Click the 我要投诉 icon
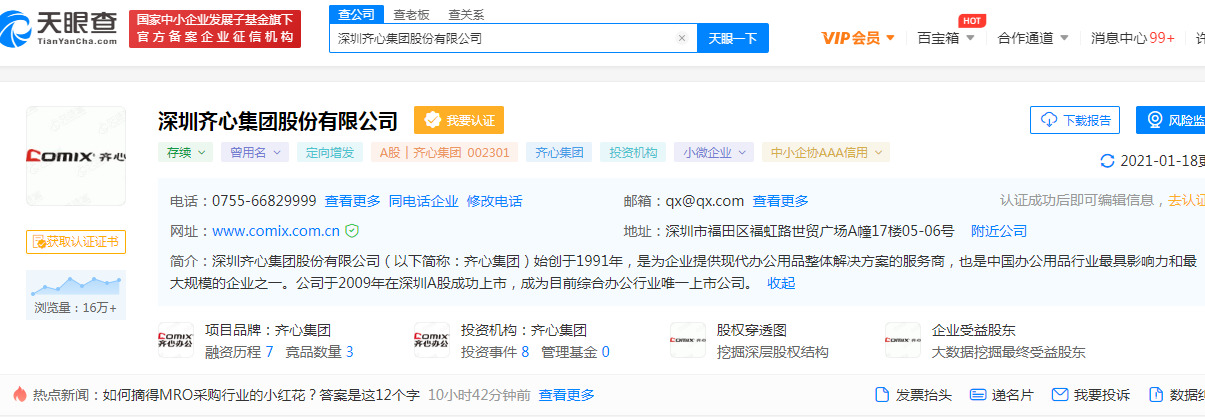This screenshot has height=417, width=1205. click(1061, 395)
